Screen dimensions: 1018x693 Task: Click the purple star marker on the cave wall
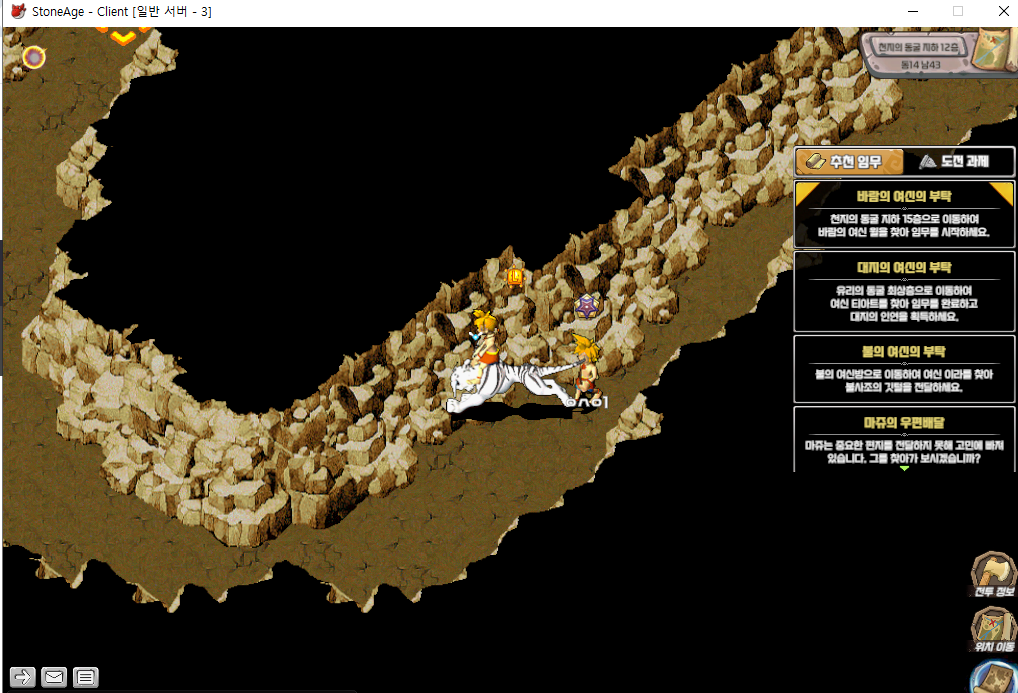point(587,307)
